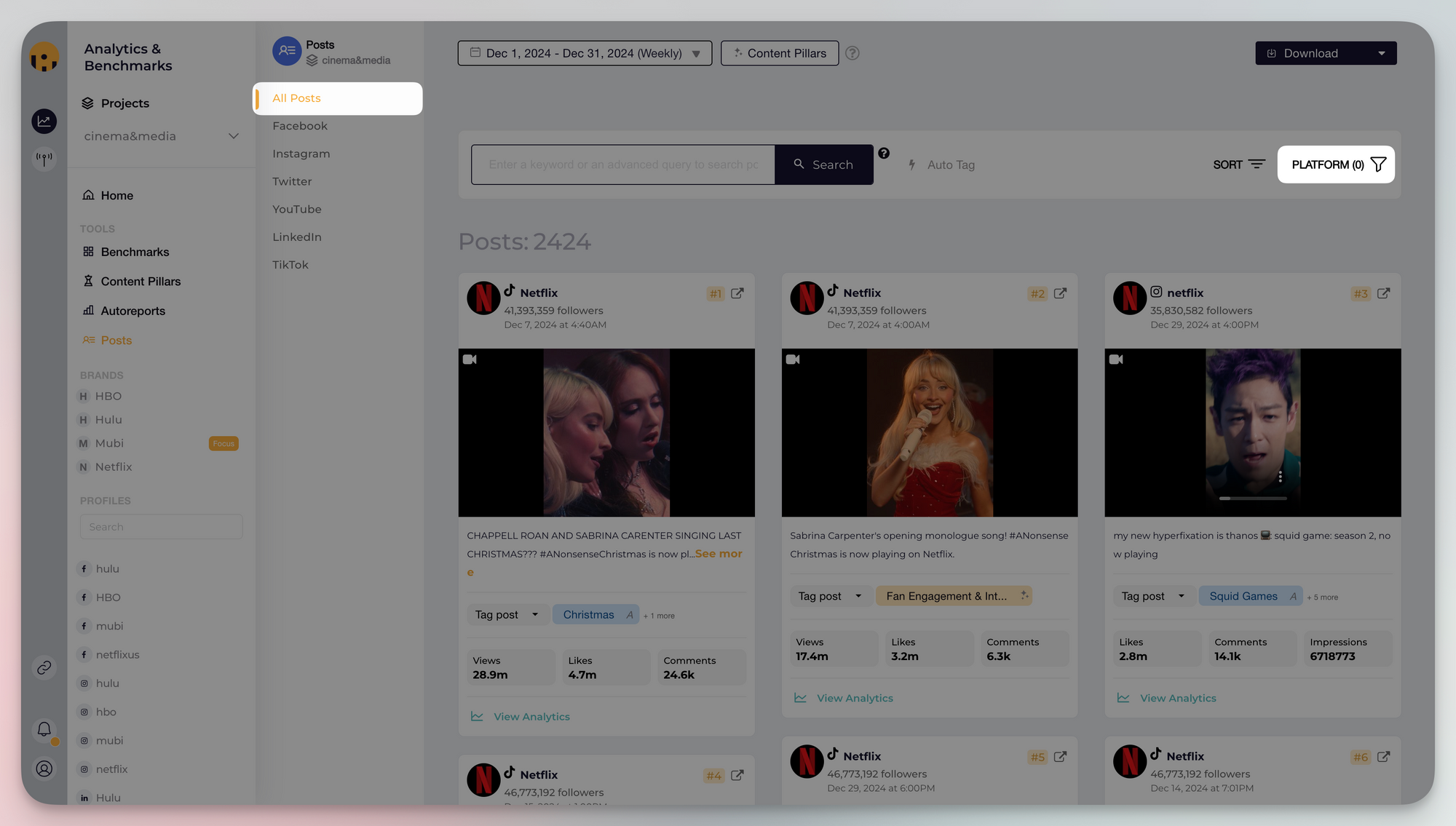This screenshot has width=1456, height=826.
Task: Select the Twitter tab
Action: pos(292,181)
